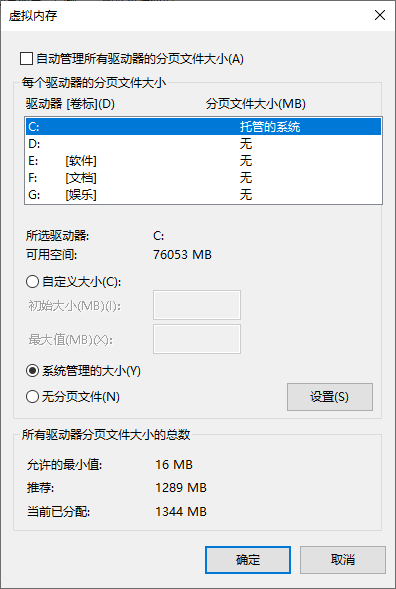Confirm with the 确定 button
The width and height of the screenshot is (396, 589).
248,560
